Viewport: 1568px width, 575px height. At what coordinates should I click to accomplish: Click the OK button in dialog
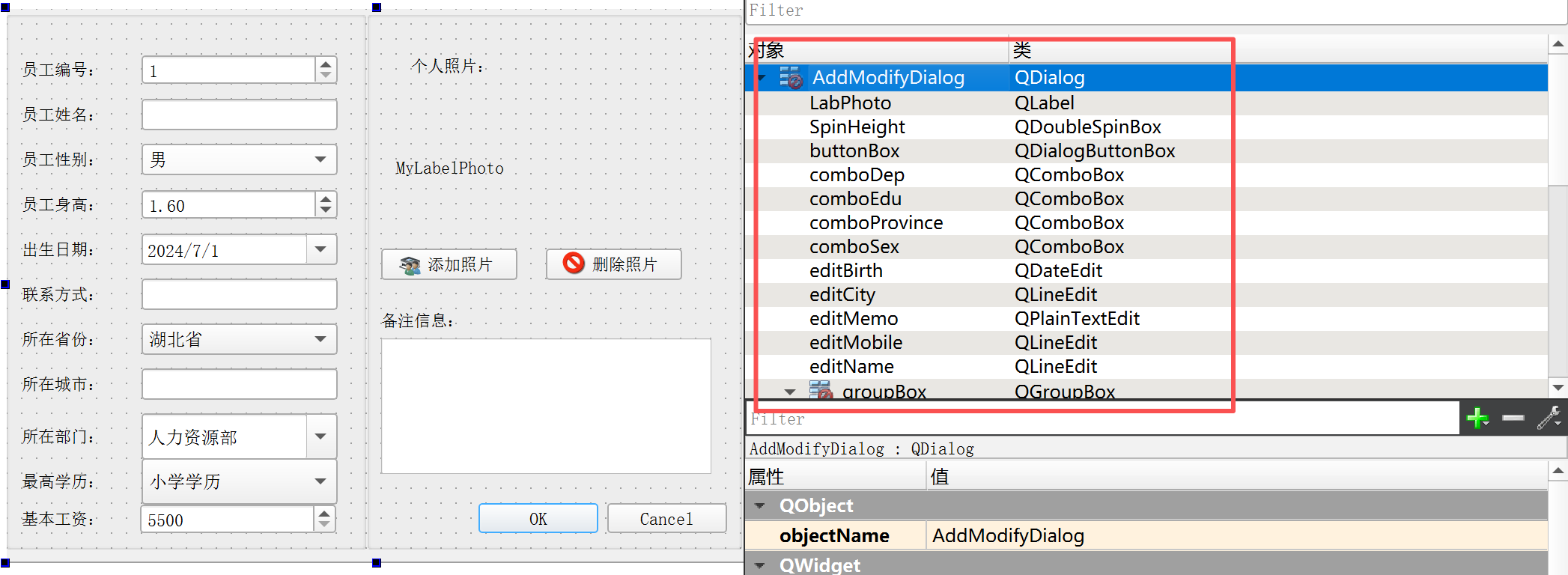coord(538,518)
